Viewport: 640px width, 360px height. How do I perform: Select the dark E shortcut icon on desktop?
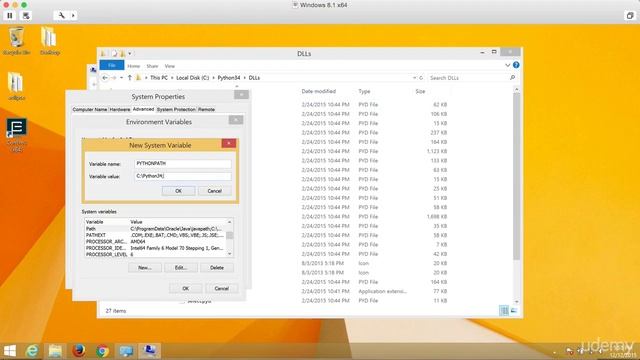[16, 135]
